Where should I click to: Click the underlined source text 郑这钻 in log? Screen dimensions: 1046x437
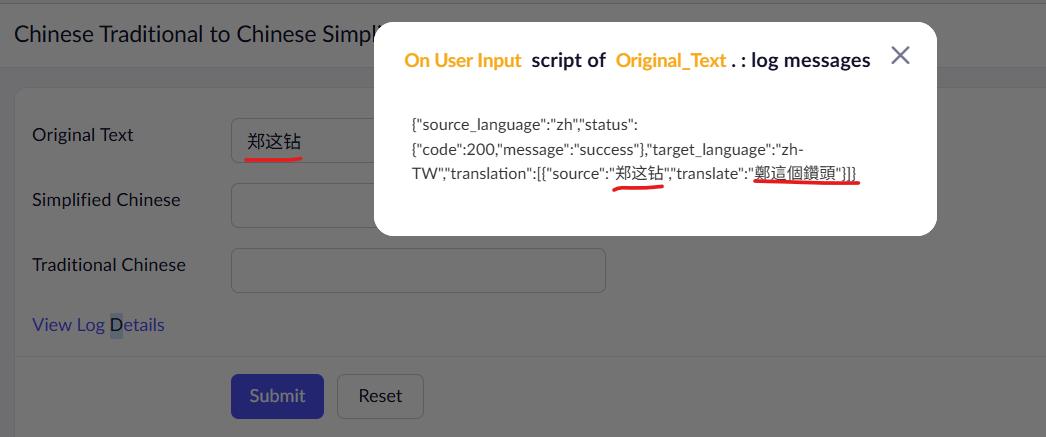[640, 174]
